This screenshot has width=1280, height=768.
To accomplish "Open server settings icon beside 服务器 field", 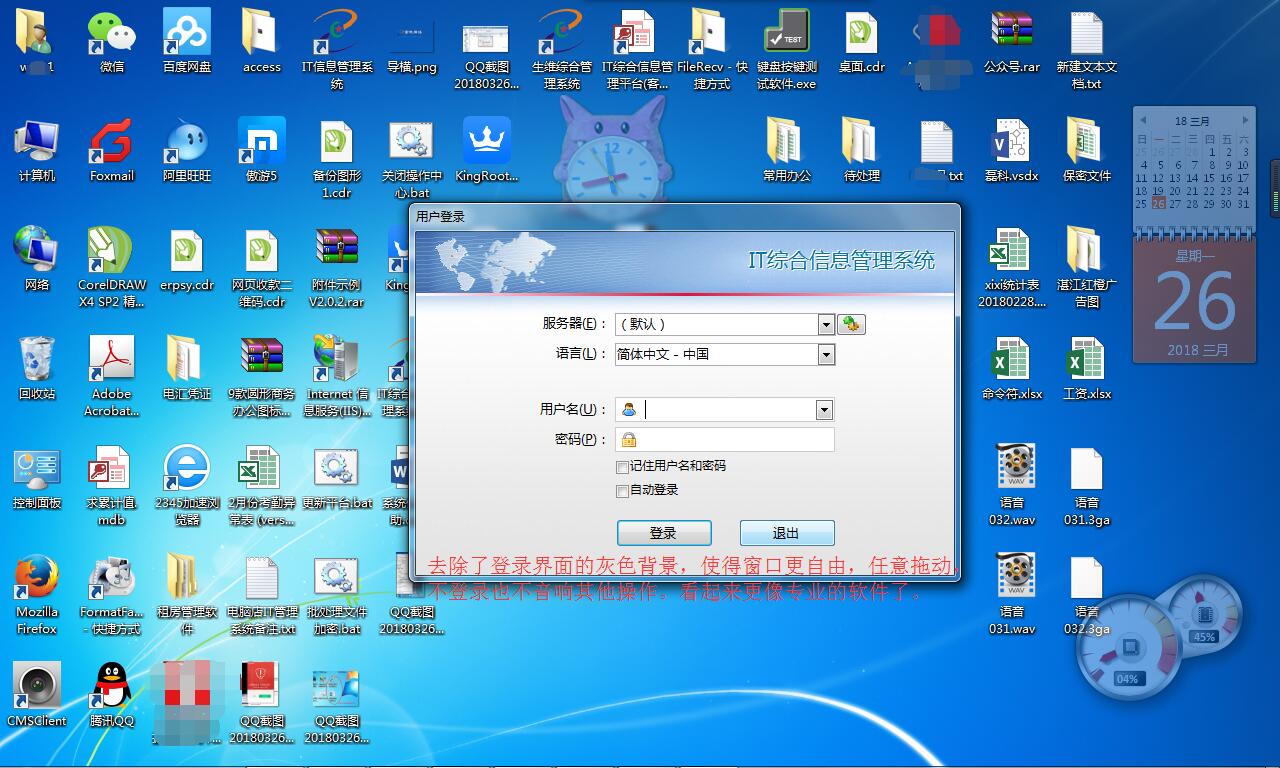I will (851, 324).
